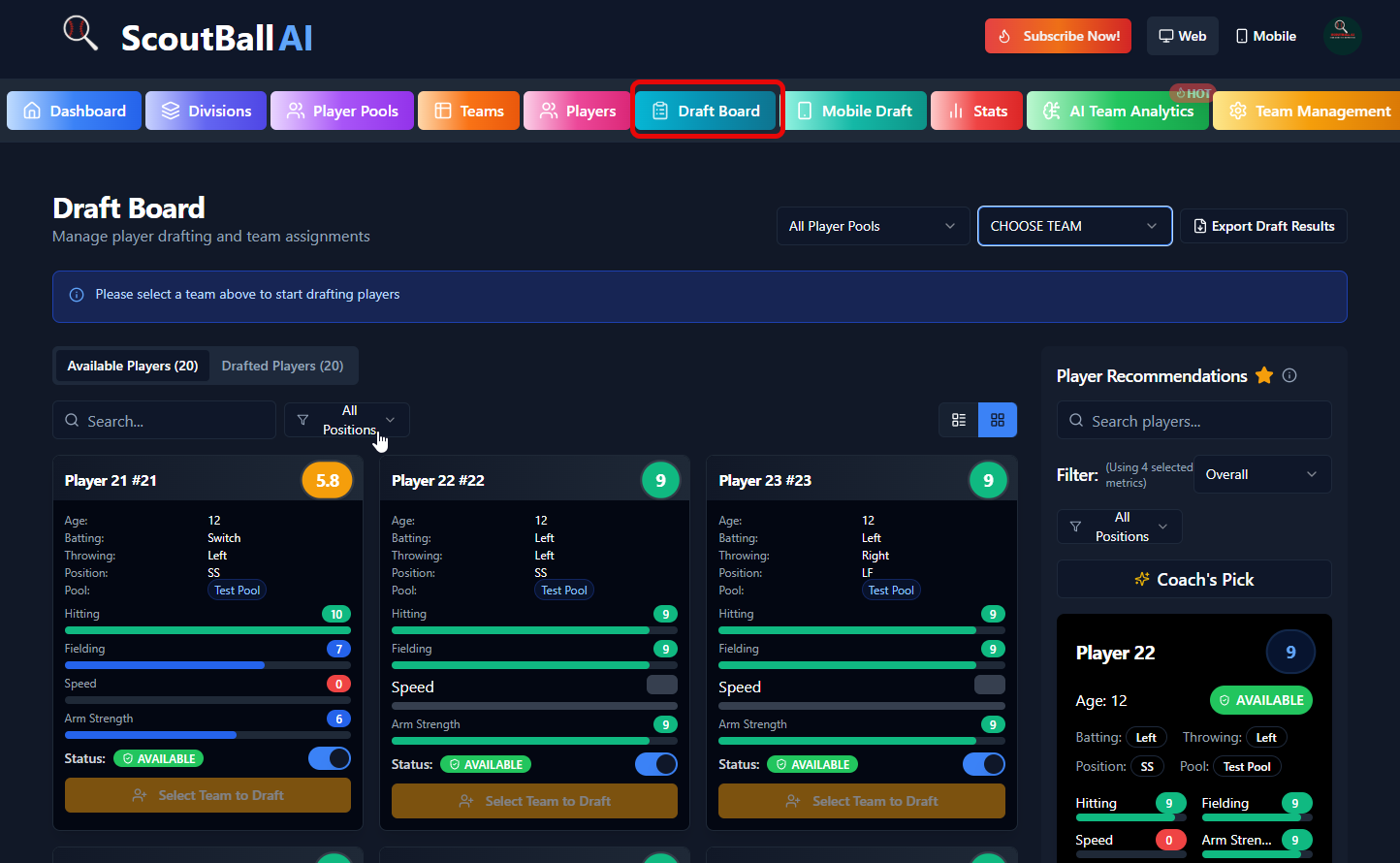
Task: Click Player 22's overall score badge in player grid
Action: 660,480
